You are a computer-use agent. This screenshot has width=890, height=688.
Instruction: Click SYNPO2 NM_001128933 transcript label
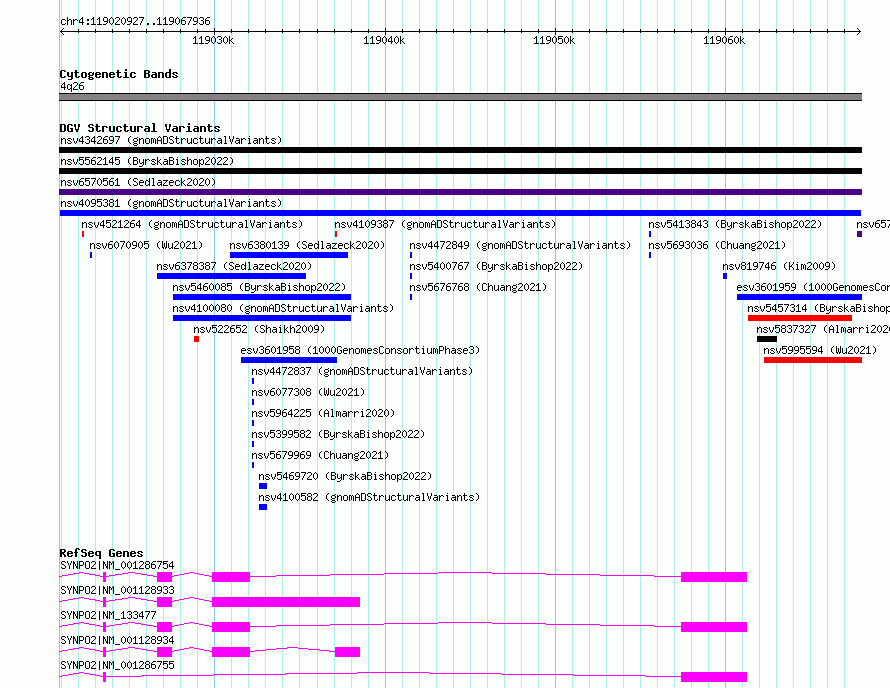117,590
